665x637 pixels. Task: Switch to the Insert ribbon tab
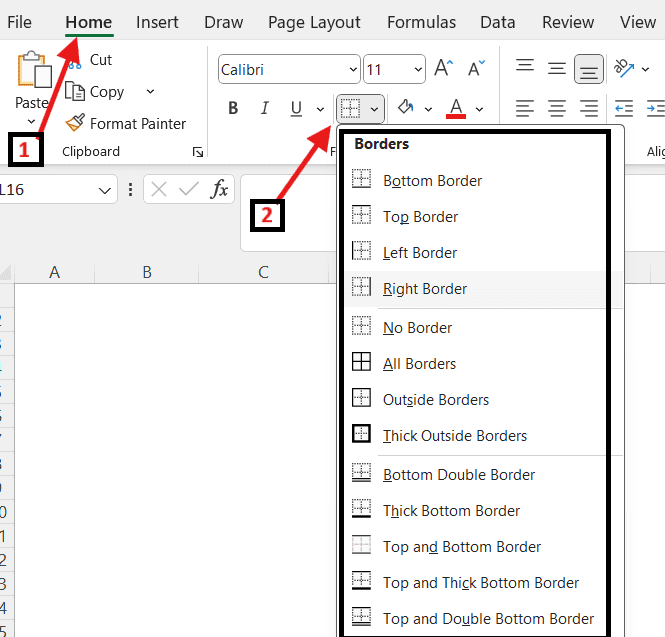pyautogui.click(x=157, y=22)
